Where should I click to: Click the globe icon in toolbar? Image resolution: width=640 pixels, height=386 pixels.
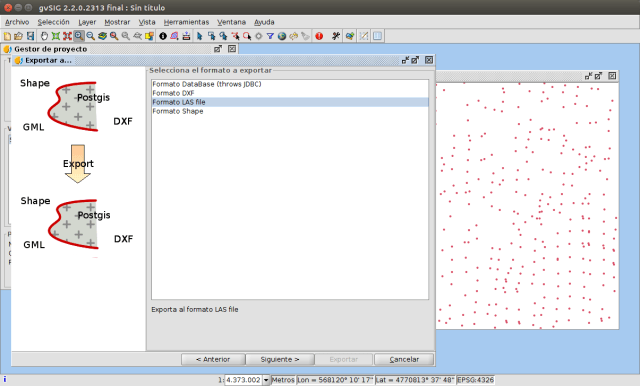282,36
